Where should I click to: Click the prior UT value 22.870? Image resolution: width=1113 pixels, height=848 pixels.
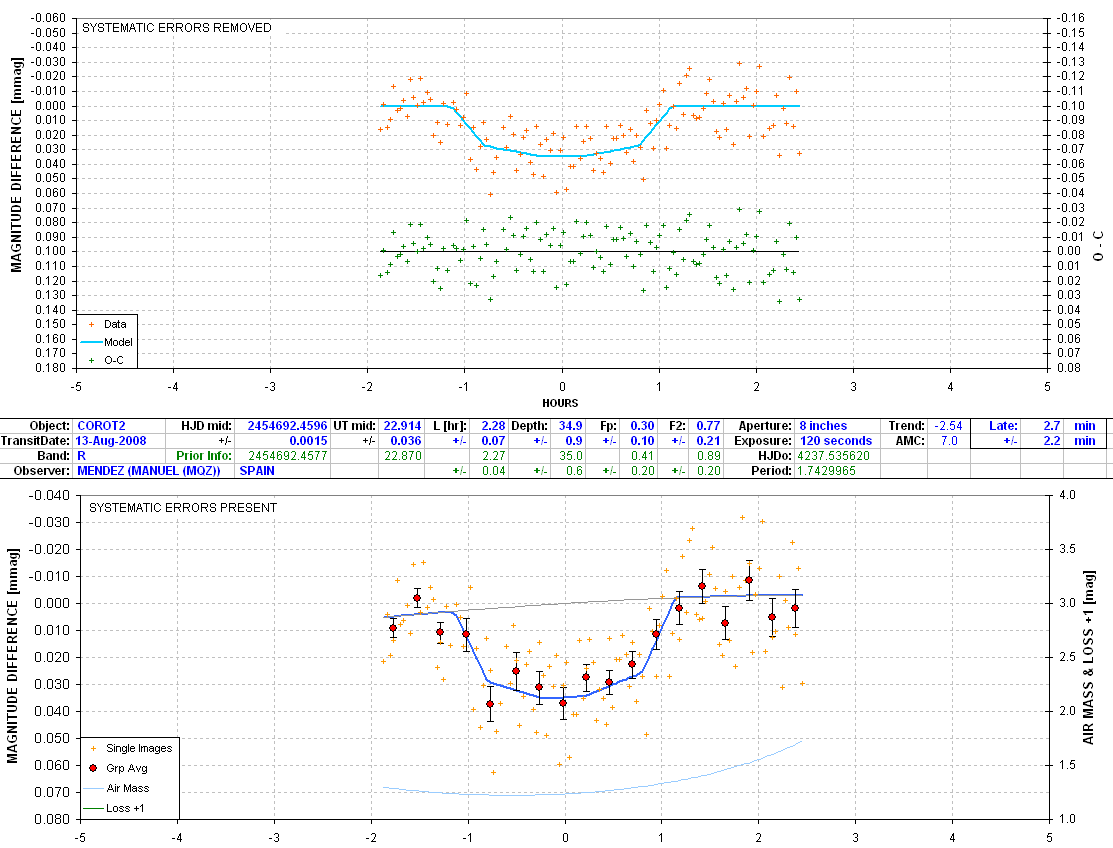[402, 456]
